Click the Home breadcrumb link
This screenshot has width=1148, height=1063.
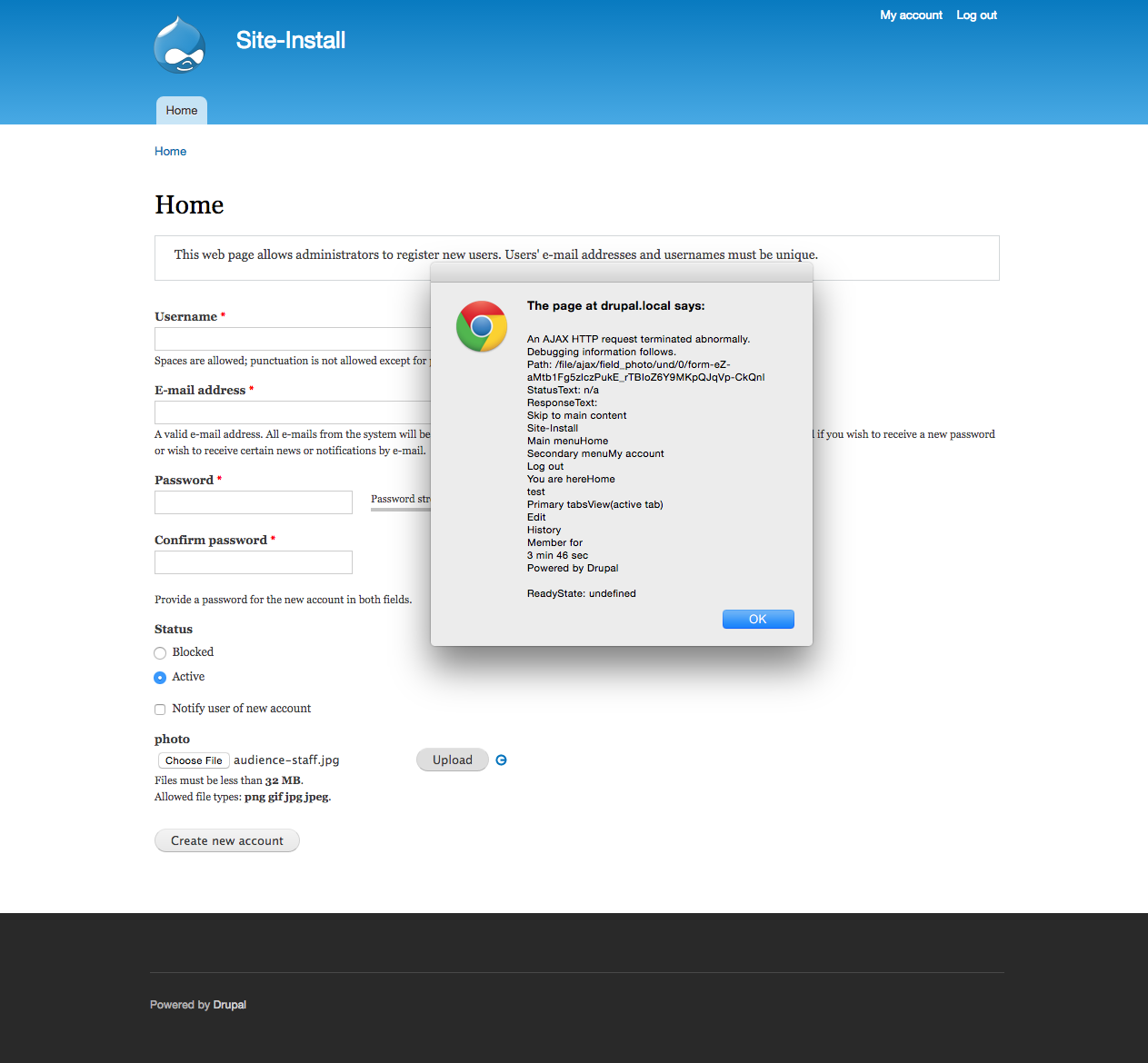pyautogui.click(x=170, y=151)
